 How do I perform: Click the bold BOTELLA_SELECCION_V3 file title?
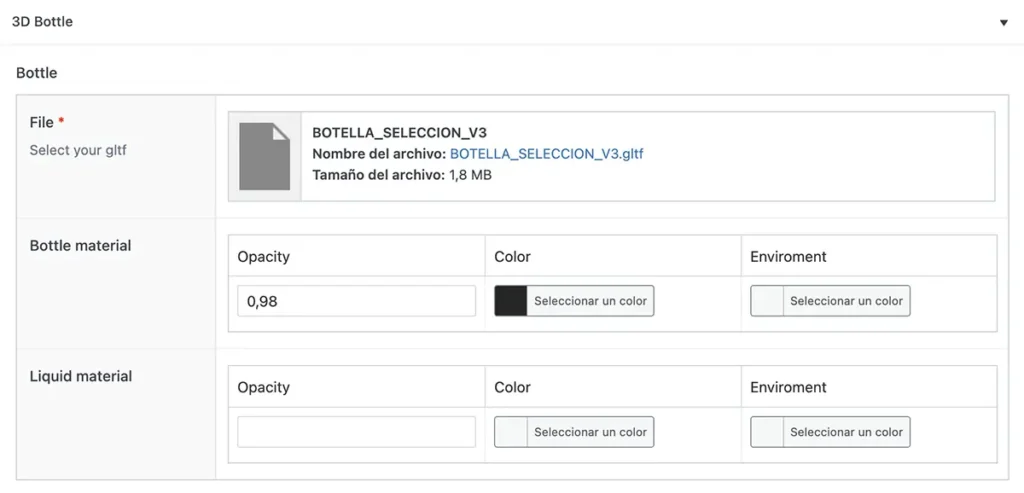pyautogui.click(x=399, y=133)
